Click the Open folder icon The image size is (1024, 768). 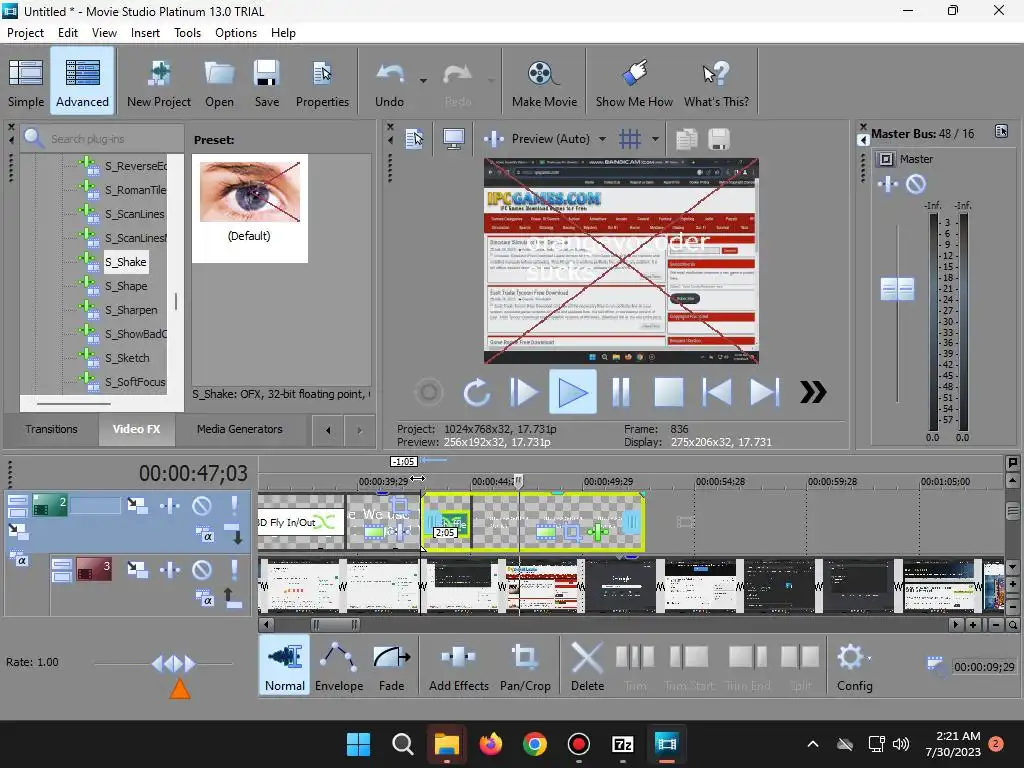point(219,82)
